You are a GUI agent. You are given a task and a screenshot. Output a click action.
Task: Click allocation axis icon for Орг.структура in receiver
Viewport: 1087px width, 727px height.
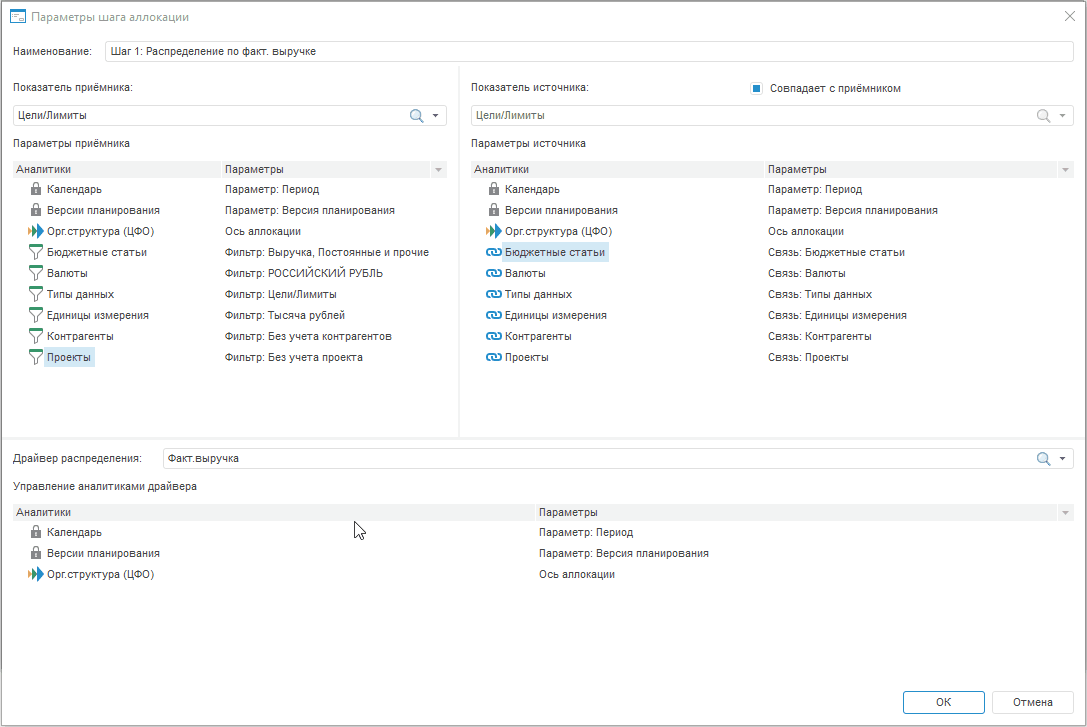(36, 231)
